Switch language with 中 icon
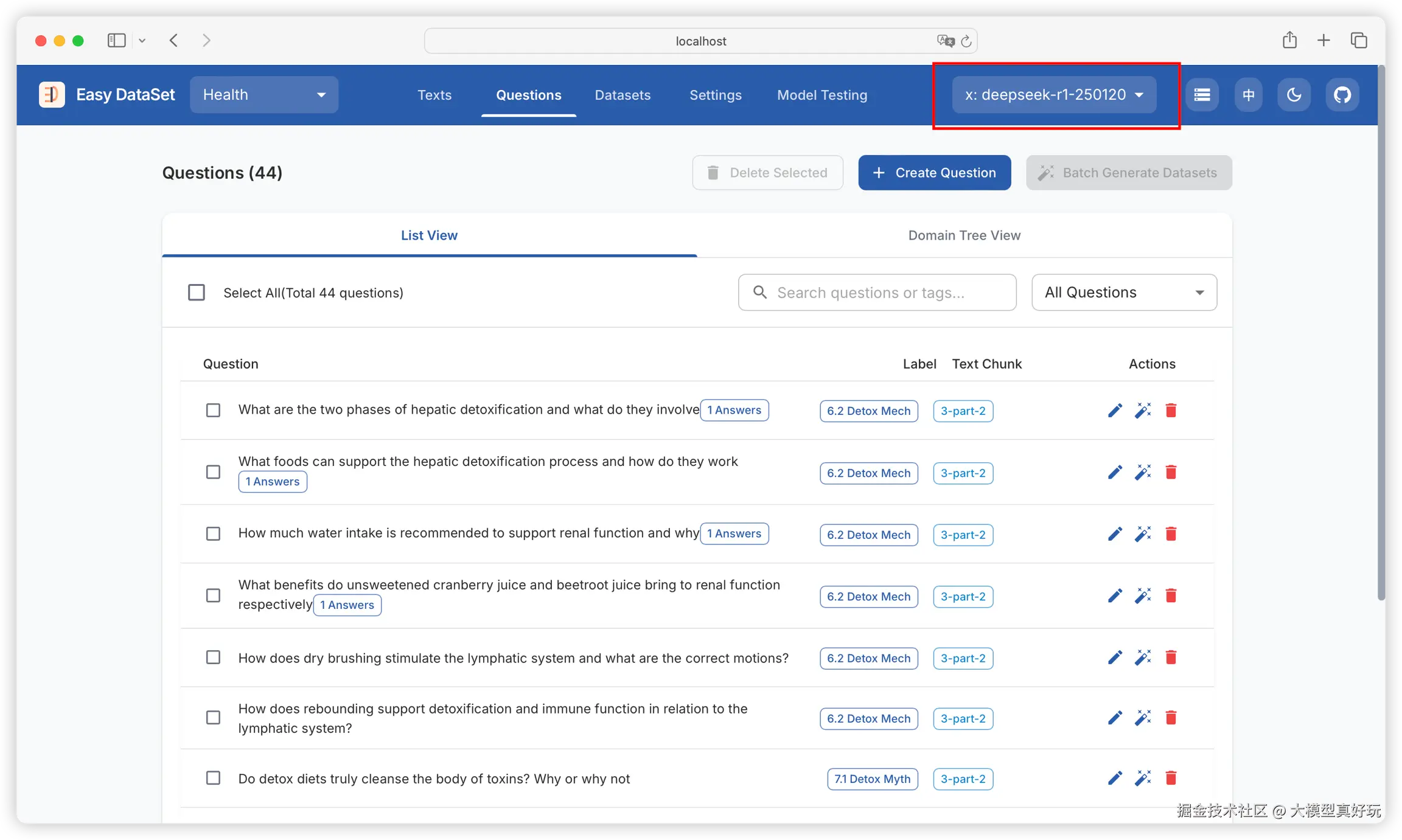Image resolution: width=1402 pixels, height=840 pixels. (1248, 95)
